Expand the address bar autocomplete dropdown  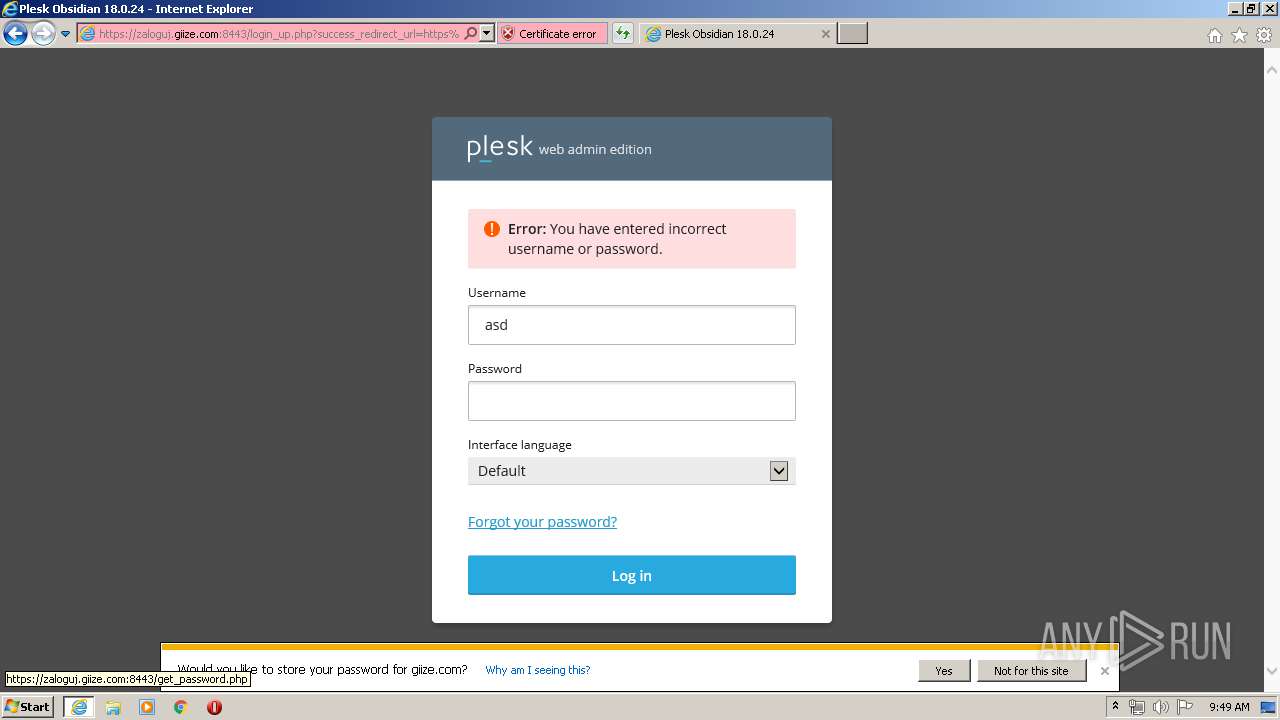[487, 34]
